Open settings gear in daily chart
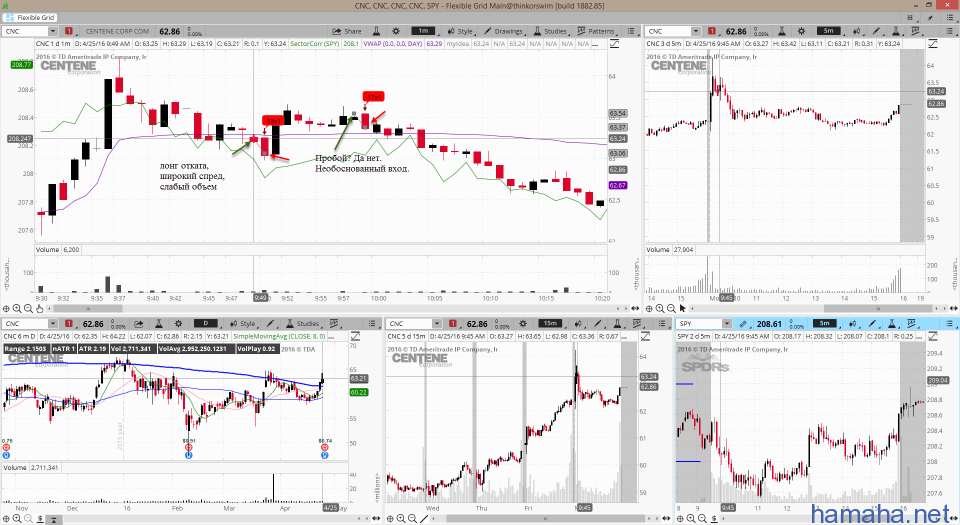The height and width of the screenshot is (525, 960). (x=178, y=324)
